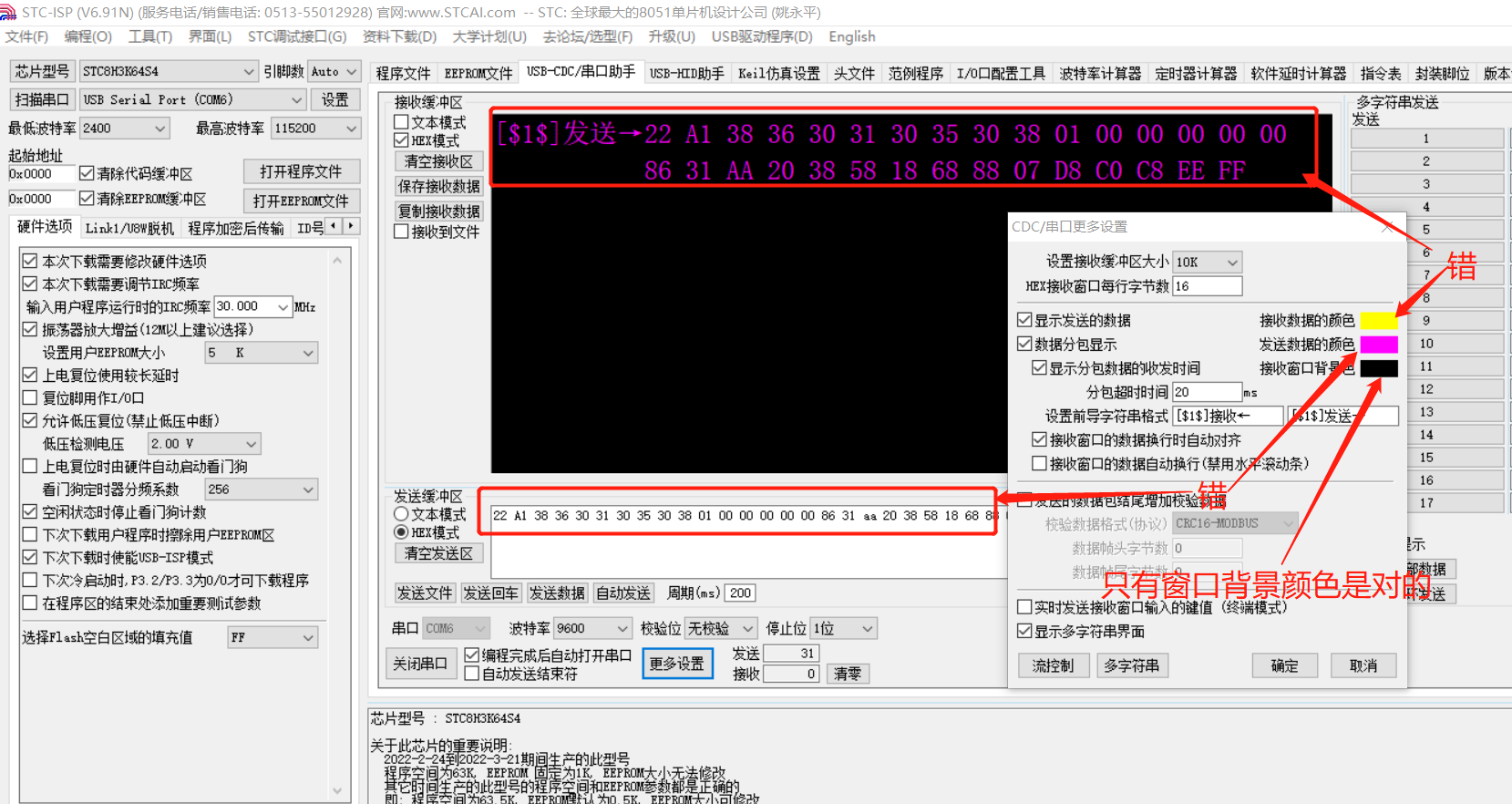This screenshot has width=1512, height=804.
Task: Toggle 编程完成后自动打开串口 checkbox
Action: tap(472, 655)
